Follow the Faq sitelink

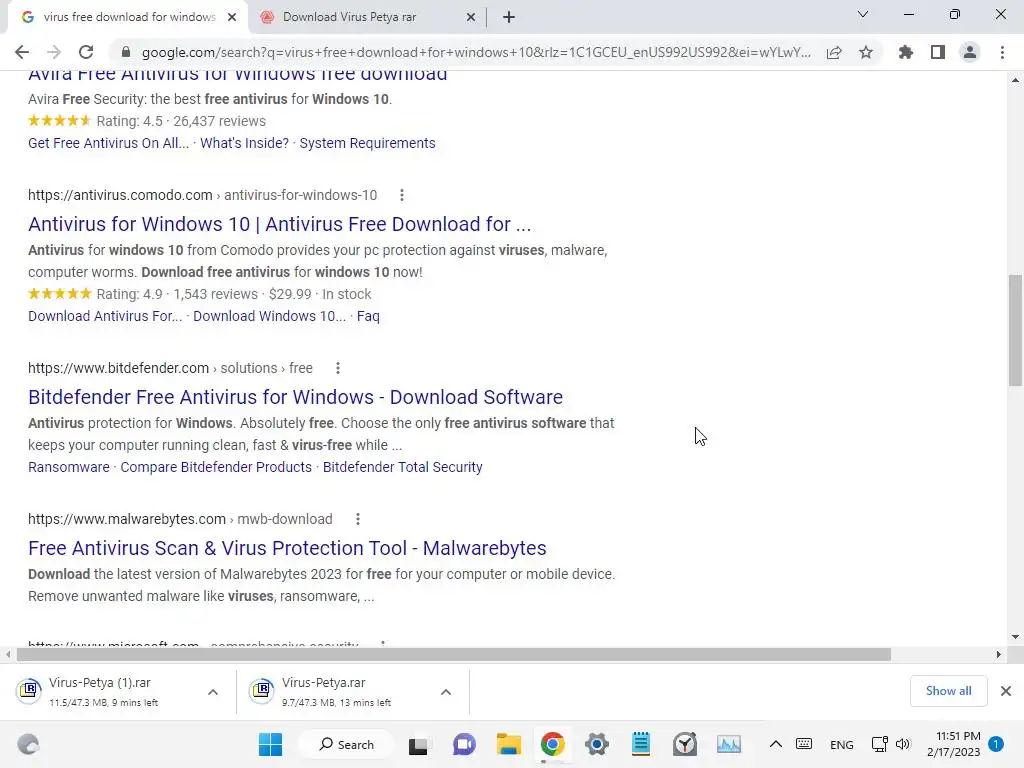coord(368,316)
